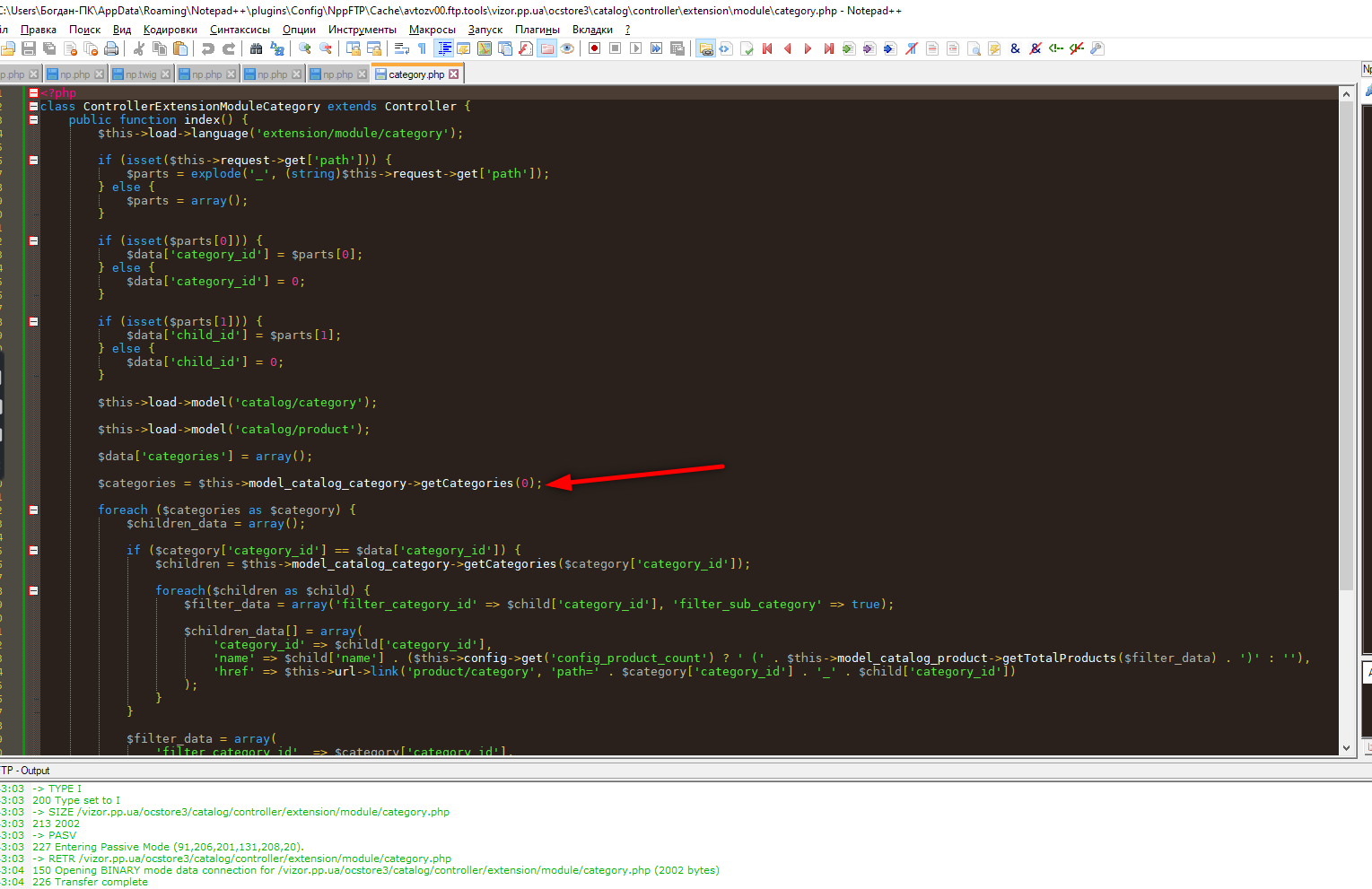Collapse the public function index fold marker
This screenshot has height=889, width=1372.
click(33, 119)
